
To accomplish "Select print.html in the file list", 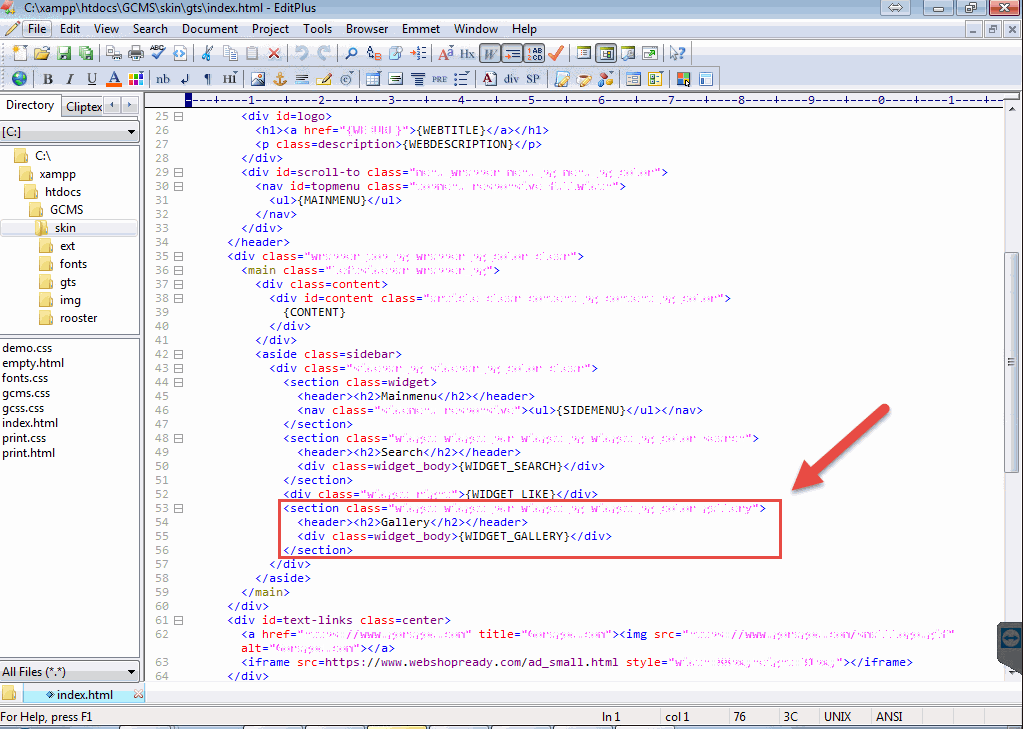I will point(28,453).
